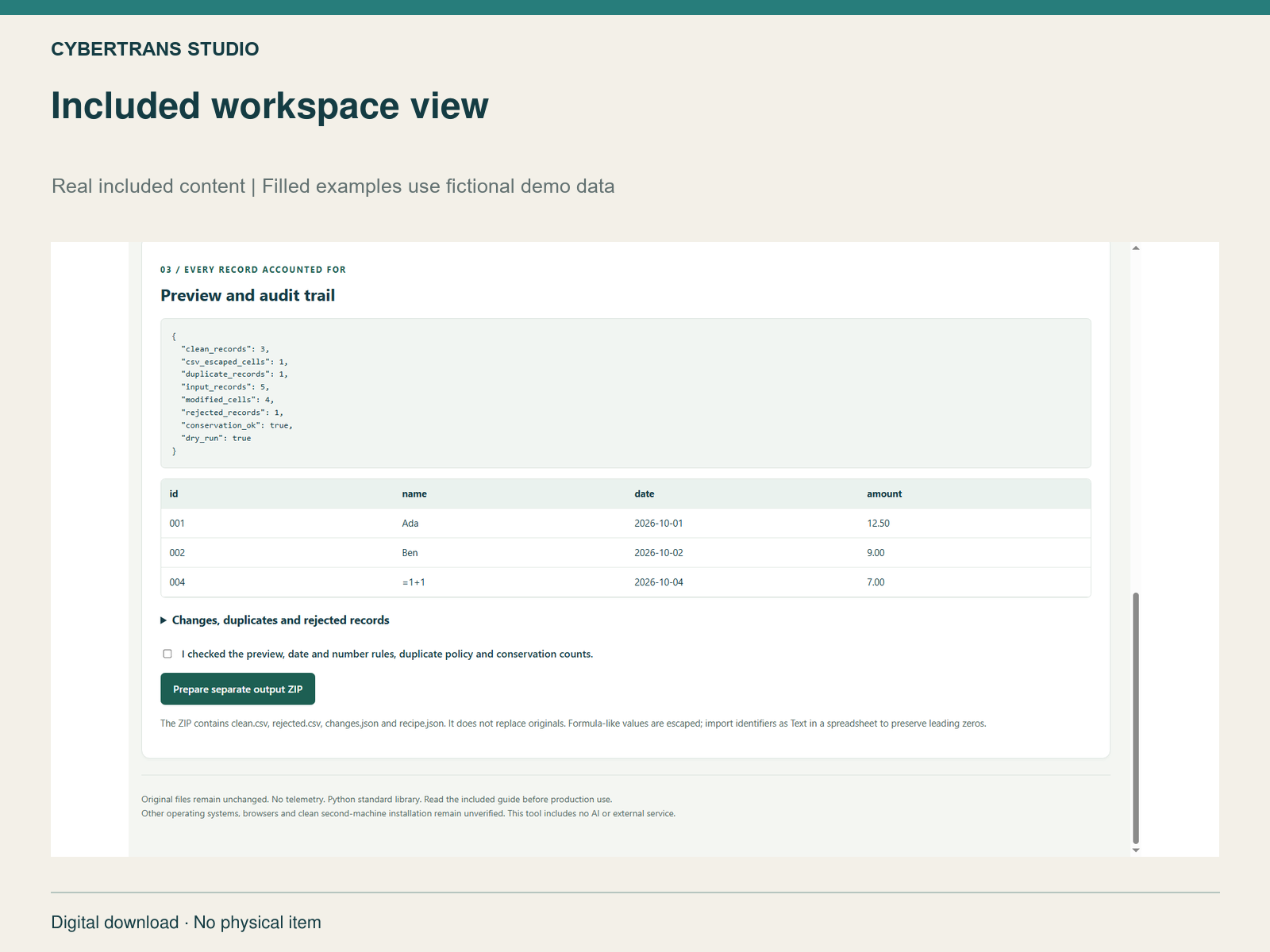This screenshot has height=952, width=1270.
Task: Click the '"csv_escaped_cells": 1,' line
Action: tap(235, 362)
